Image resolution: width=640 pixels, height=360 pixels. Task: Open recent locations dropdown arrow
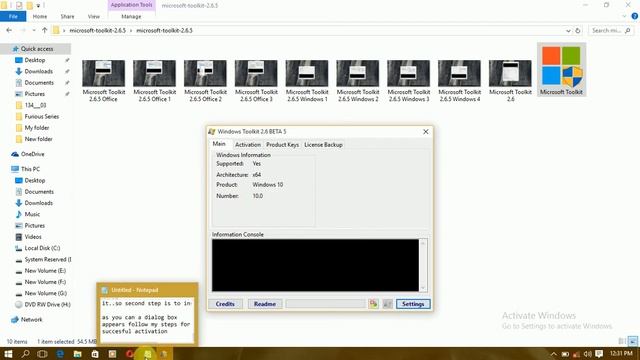point(34,30)
